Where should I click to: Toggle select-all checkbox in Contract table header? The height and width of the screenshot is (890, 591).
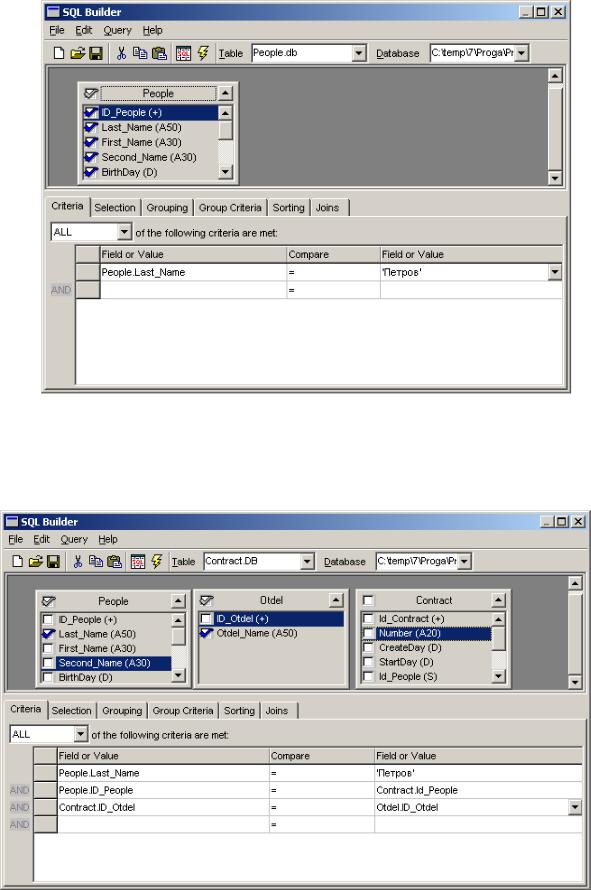[x=368, y=600]
